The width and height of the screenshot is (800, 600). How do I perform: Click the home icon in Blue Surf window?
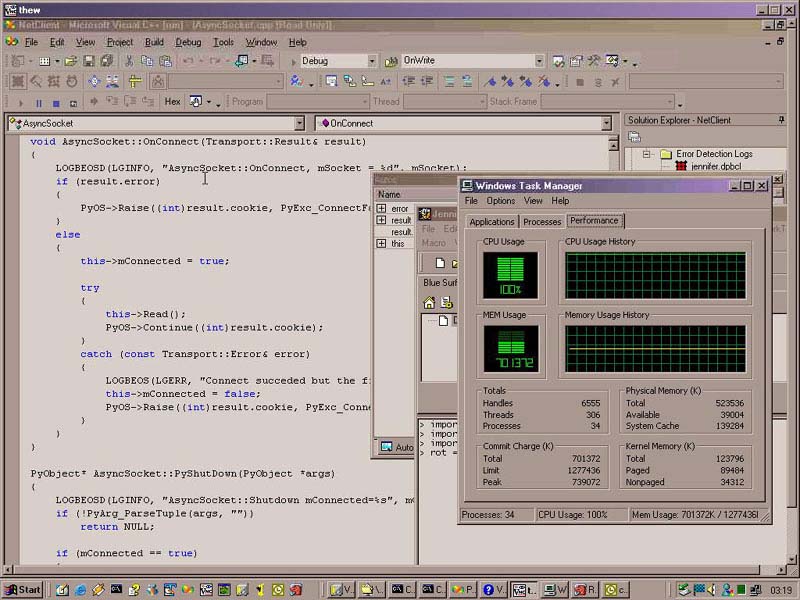[429, 303]
